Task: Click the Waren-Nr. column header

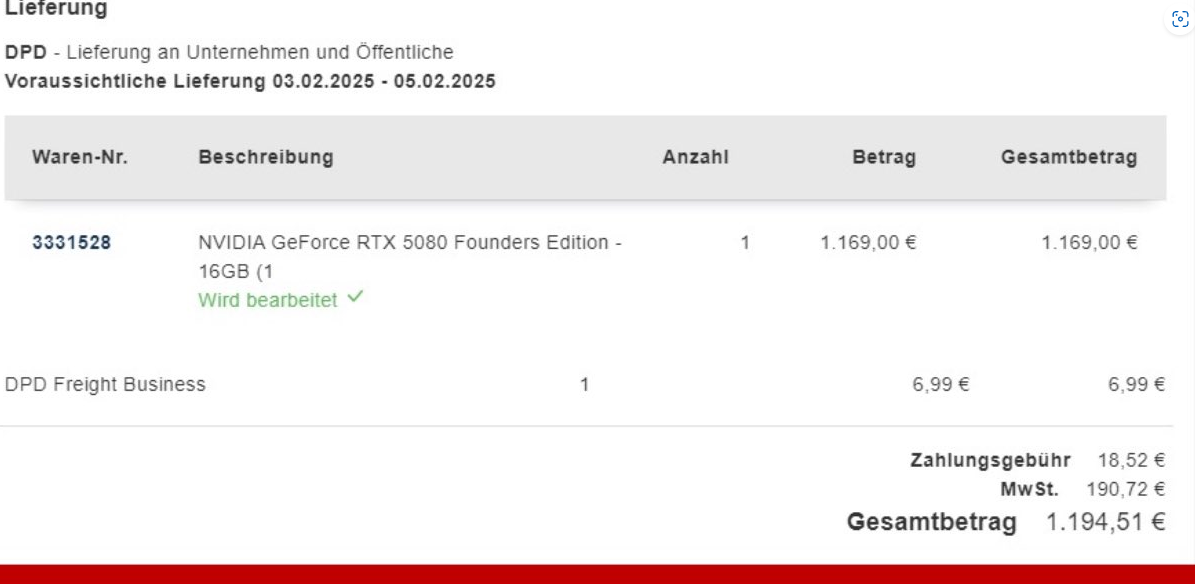Action: pyautogui.click(x=80, y=158)
